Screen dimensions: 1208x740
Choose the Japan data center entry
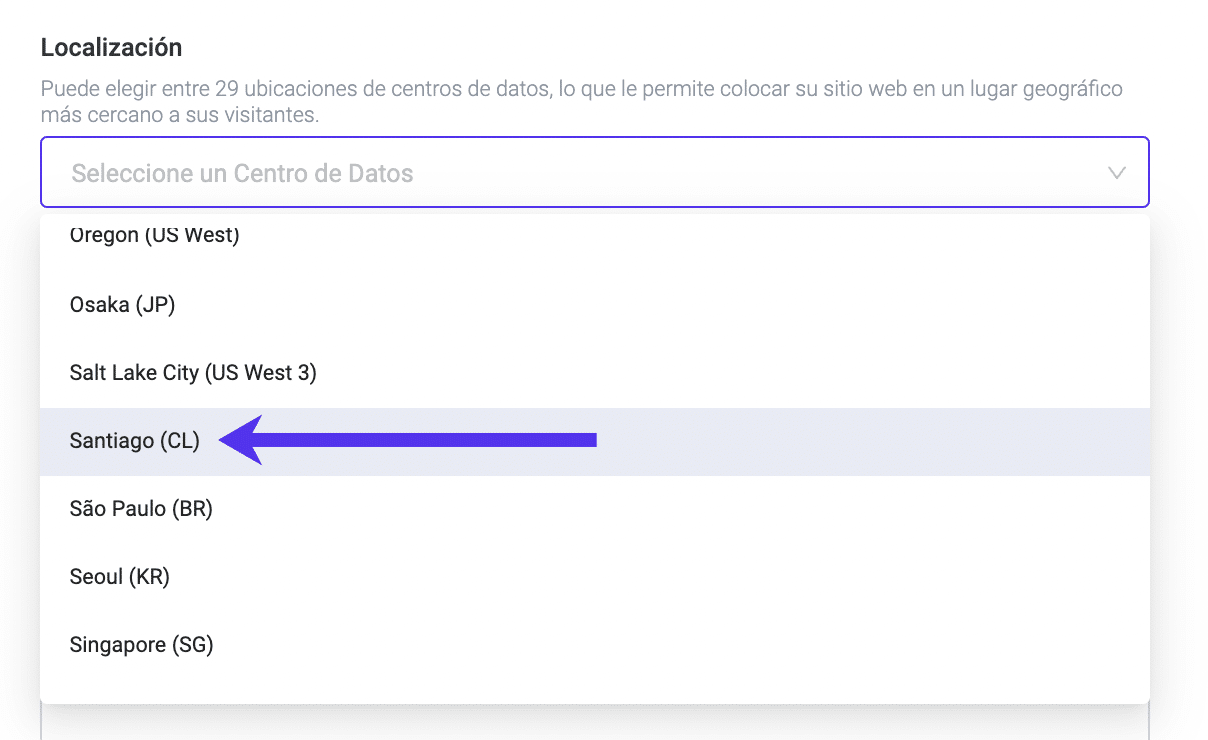[x=123, y=305]
